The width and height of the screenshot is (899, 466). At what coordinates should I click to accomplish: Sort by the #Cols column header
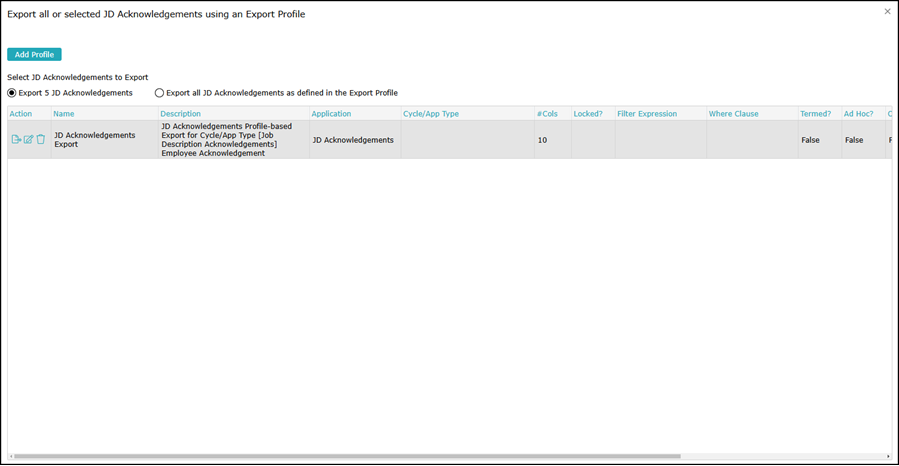[x=547, y=114]
